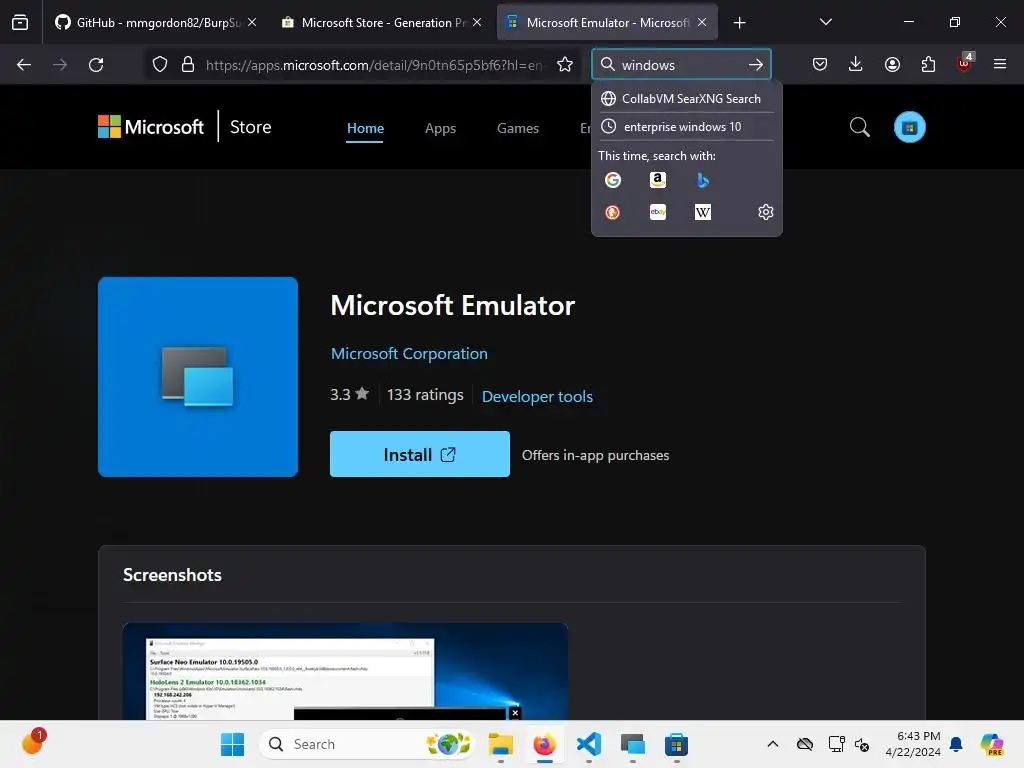Open the Apps navigation item
The image size is (1024, 768).
click(x=440, y=128)
